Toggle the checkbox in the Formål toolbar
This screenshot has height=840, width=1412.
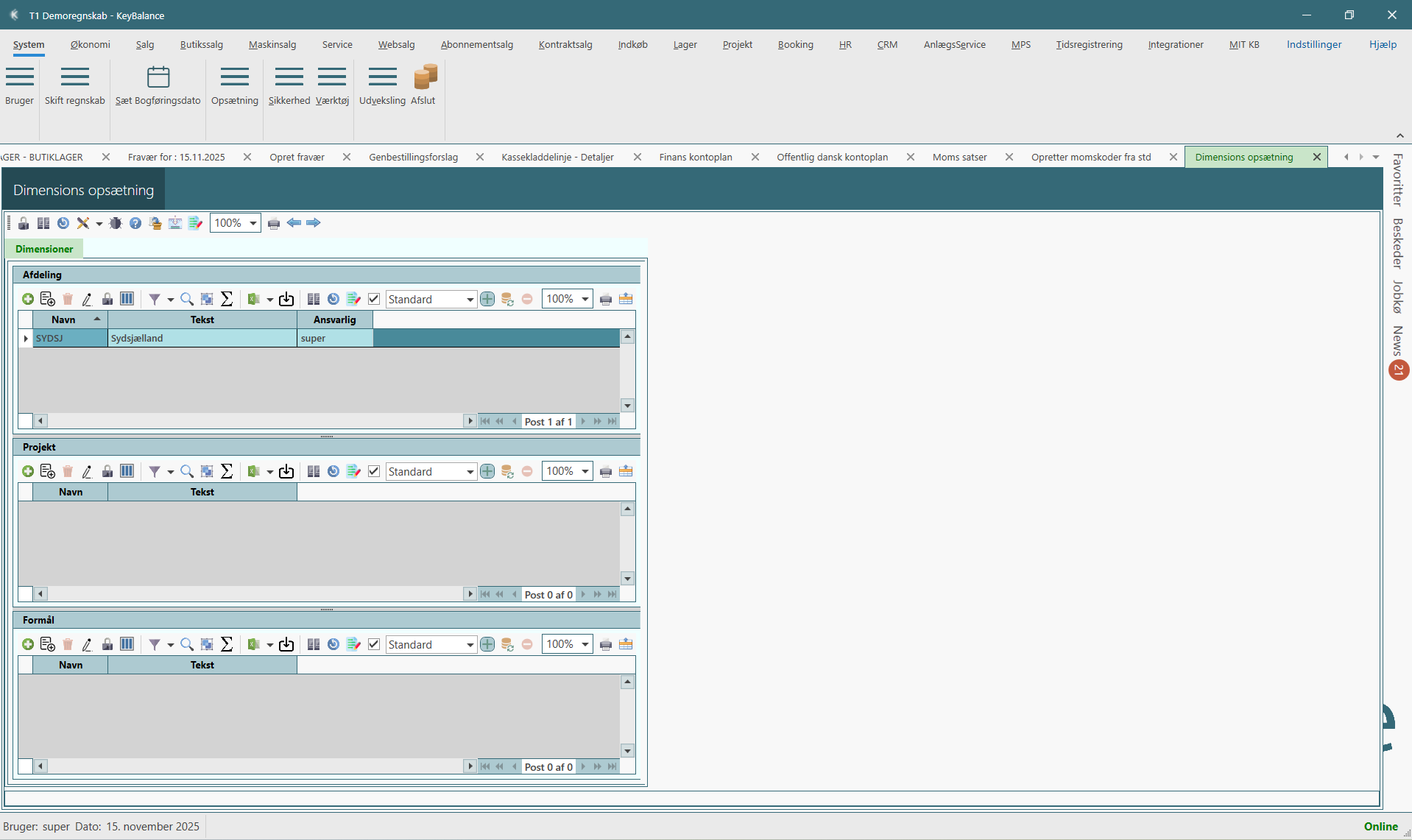tap(374, 644)
